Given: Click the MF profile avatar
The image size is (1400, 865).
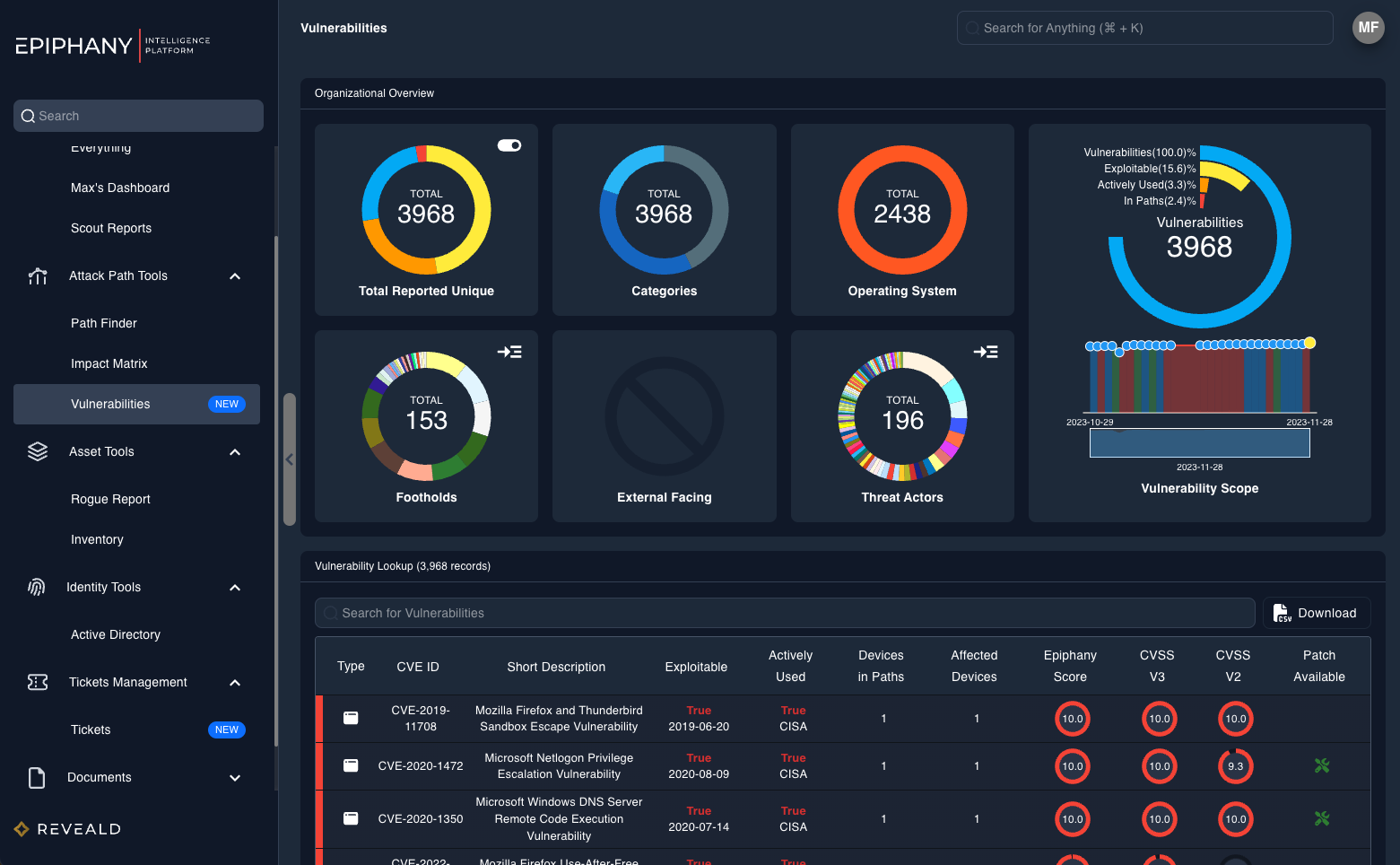Looking at the screenshot, I should [x=1368, y=28].
